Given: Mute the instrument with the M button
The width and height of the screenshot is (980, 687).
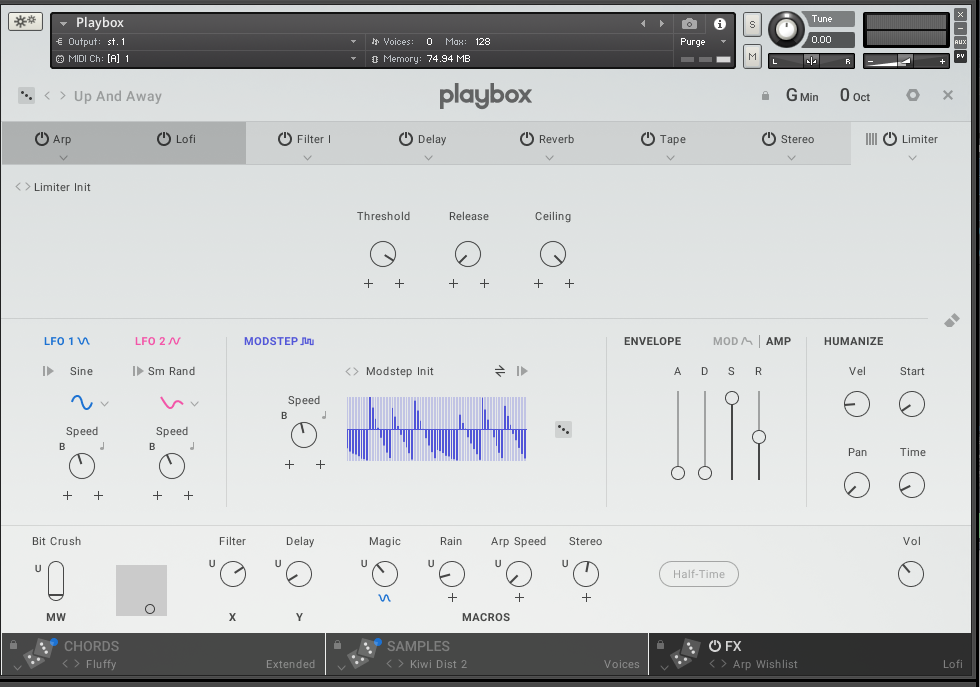Looking at the screenshot, I should [752, 57].
